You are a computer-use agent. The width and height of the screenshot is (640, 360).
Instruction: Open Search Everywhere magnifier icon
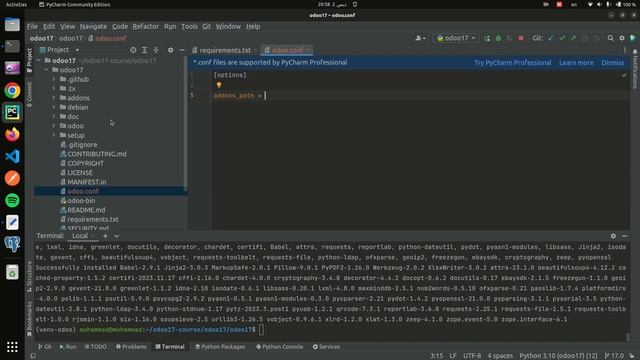click(610, 38)
